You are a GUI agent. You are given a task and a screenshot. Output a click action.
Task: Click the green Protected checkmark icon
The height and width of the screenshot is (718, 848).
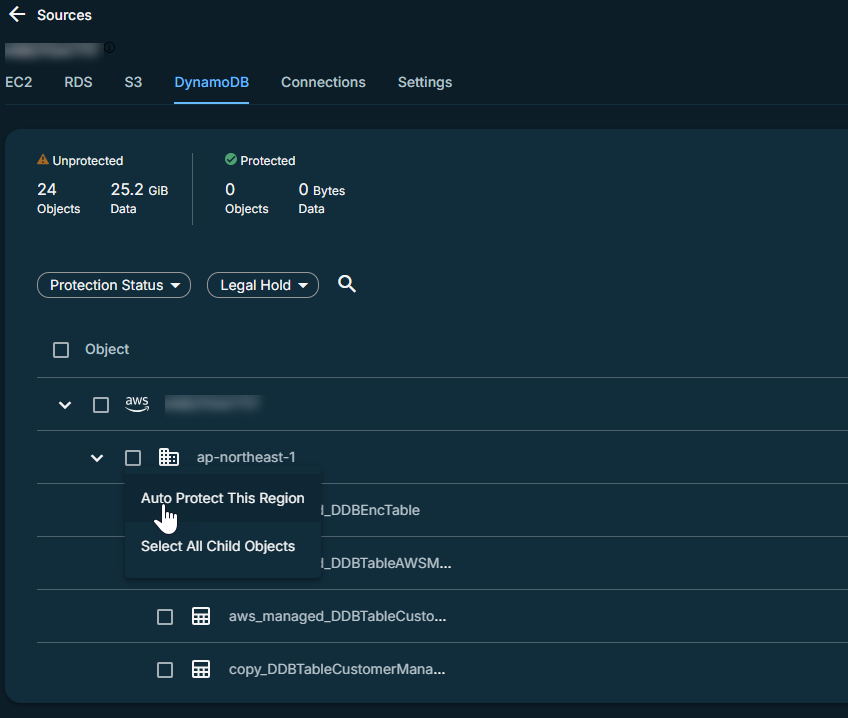click(x=231, y=159)
